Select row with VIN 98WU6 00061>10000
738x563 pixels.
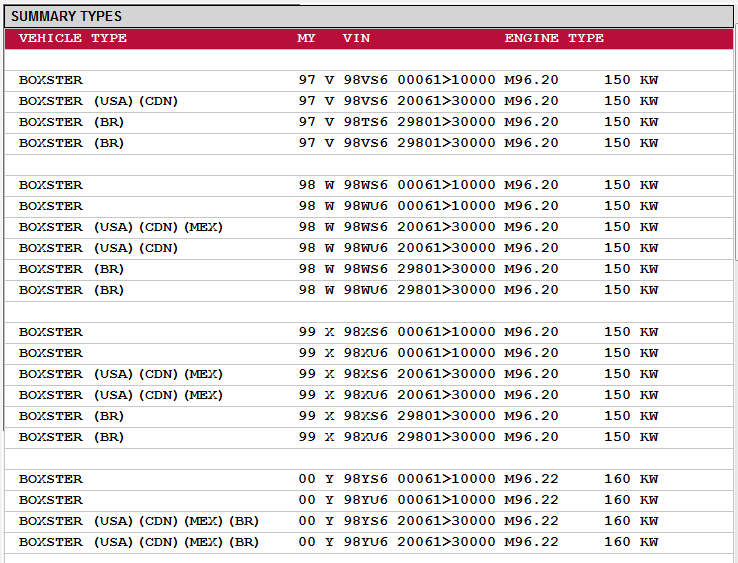(369, 207)
